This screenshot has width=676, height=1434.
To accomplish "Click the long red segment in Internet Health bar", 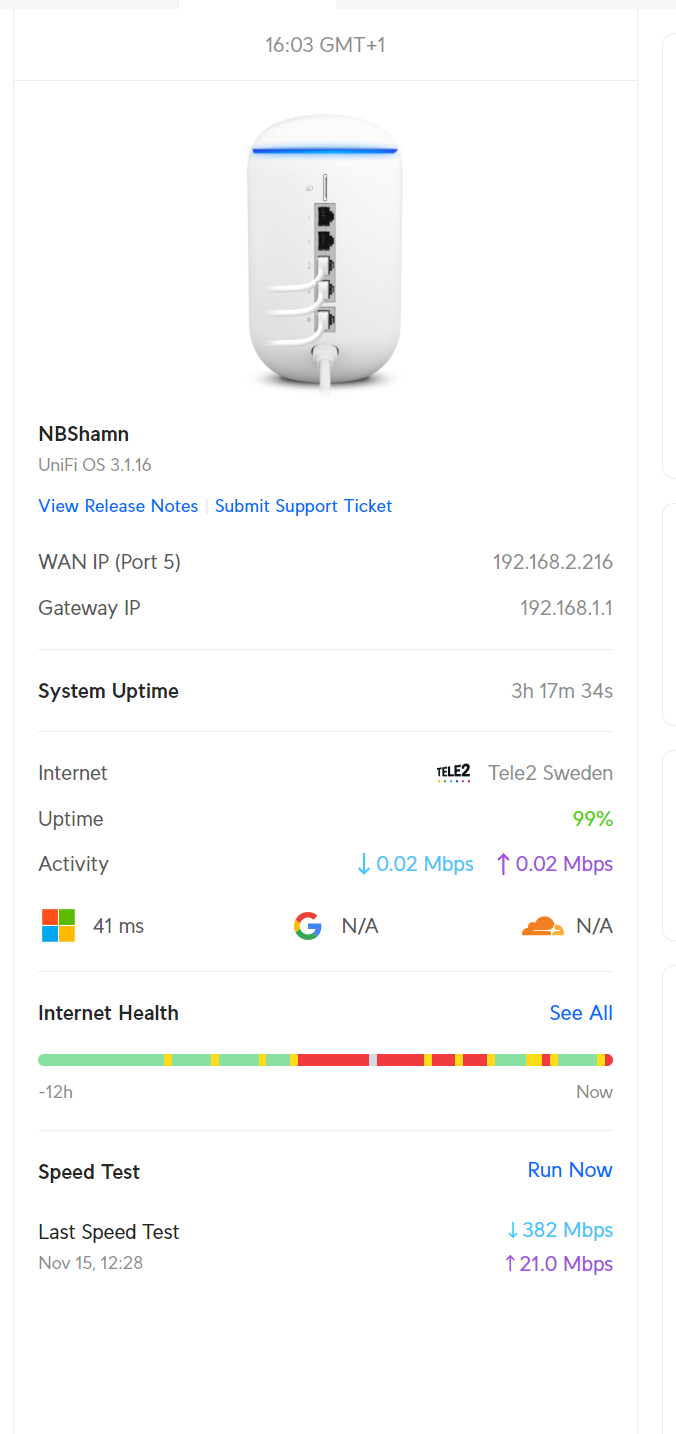I will pyautogui.click(x=333, y=1059).
